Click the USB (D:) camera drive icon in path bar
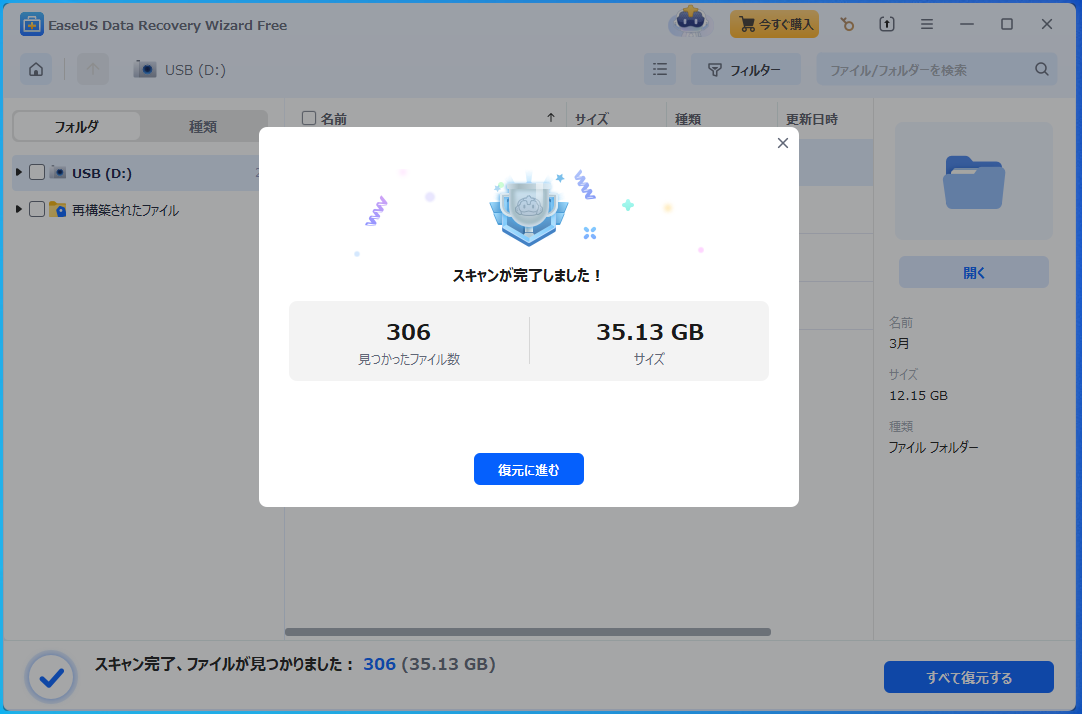 (145, 70)
